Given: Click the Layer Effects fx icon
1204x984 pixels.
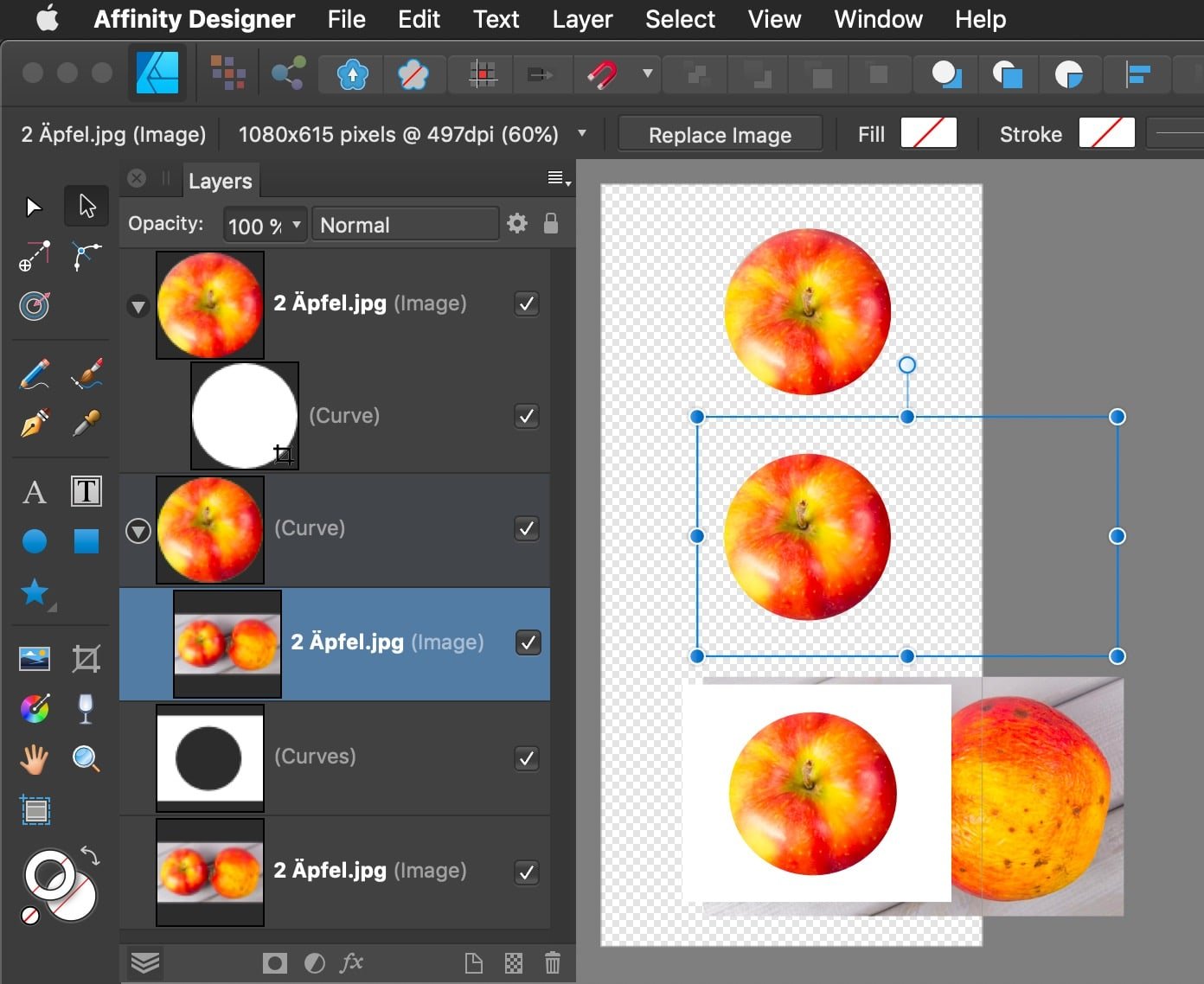Looking at the screenshot, I should point(351,962).
